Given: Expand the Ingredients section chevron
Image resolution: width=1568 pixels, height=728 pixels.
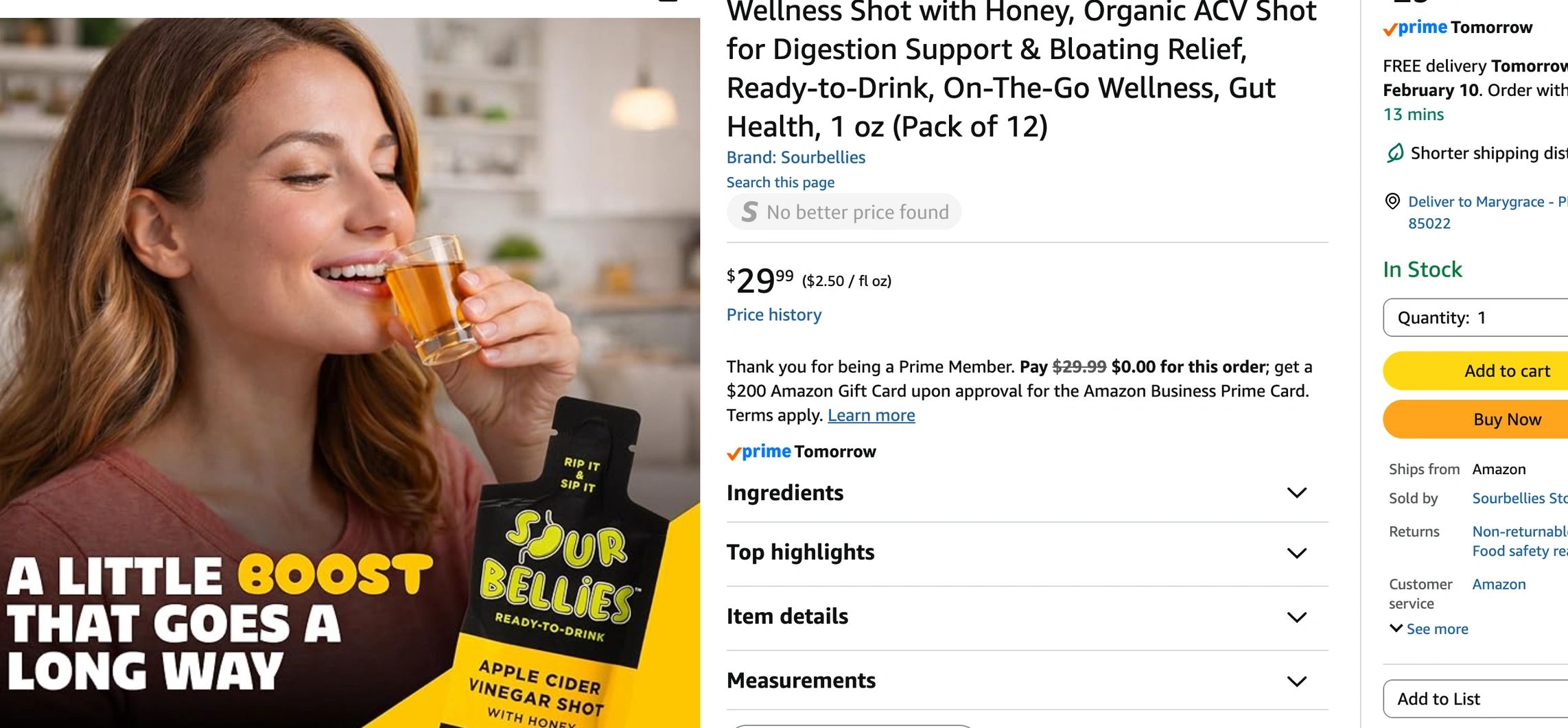Looking at the screenshot, I should point(1296,493).
